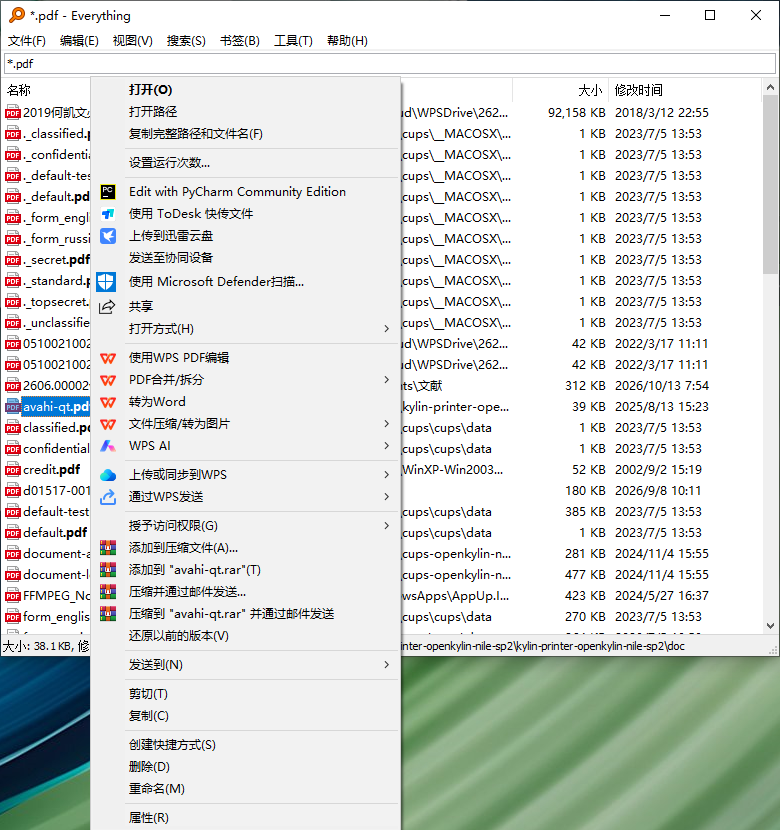Viewport: 780px width, 830px height.
Task: Expand the 打开方式(H) submenu arrow
Action: 387,329
